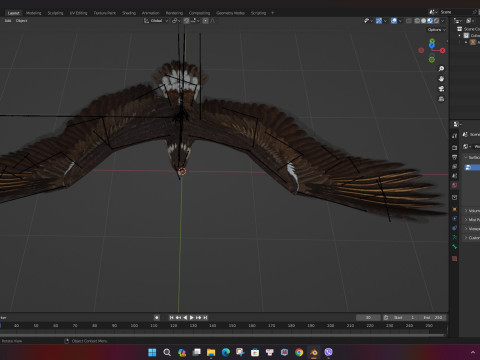Jump to the timeline start frame button
The height and width of the screenshot is (360, 480).
point(171,317)
